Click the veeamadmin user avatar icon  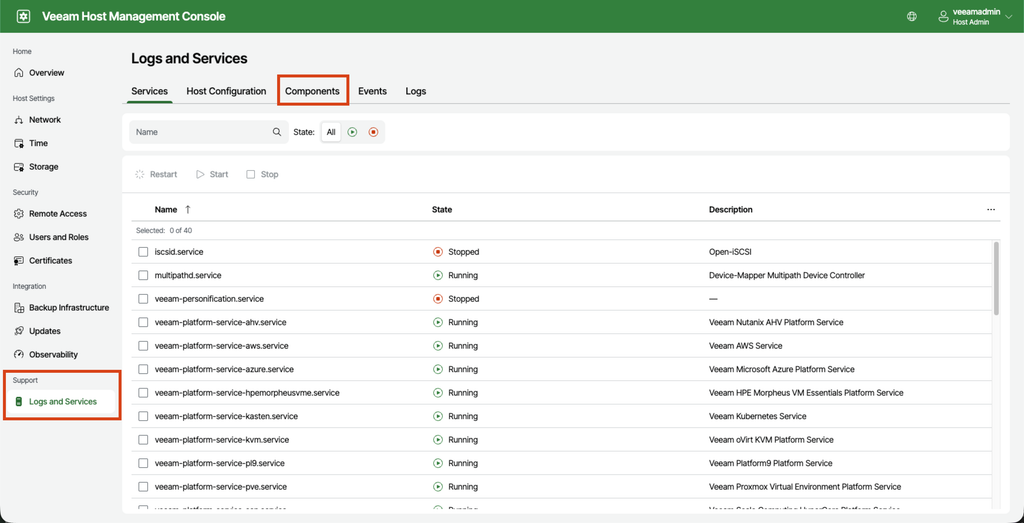[943, 16]
